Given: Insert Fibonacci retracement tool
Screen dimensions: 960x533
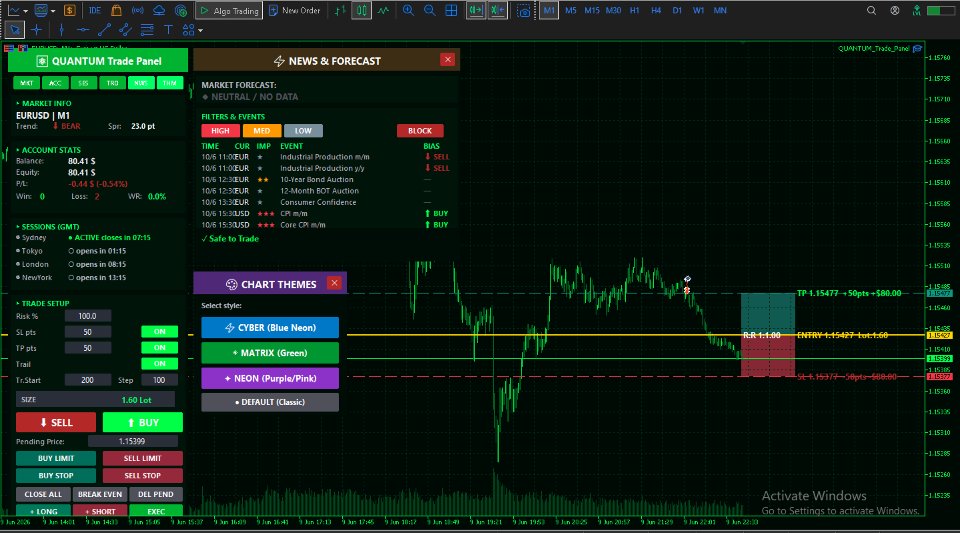Looking at the screenshot, I should click(x=147, y=29).
